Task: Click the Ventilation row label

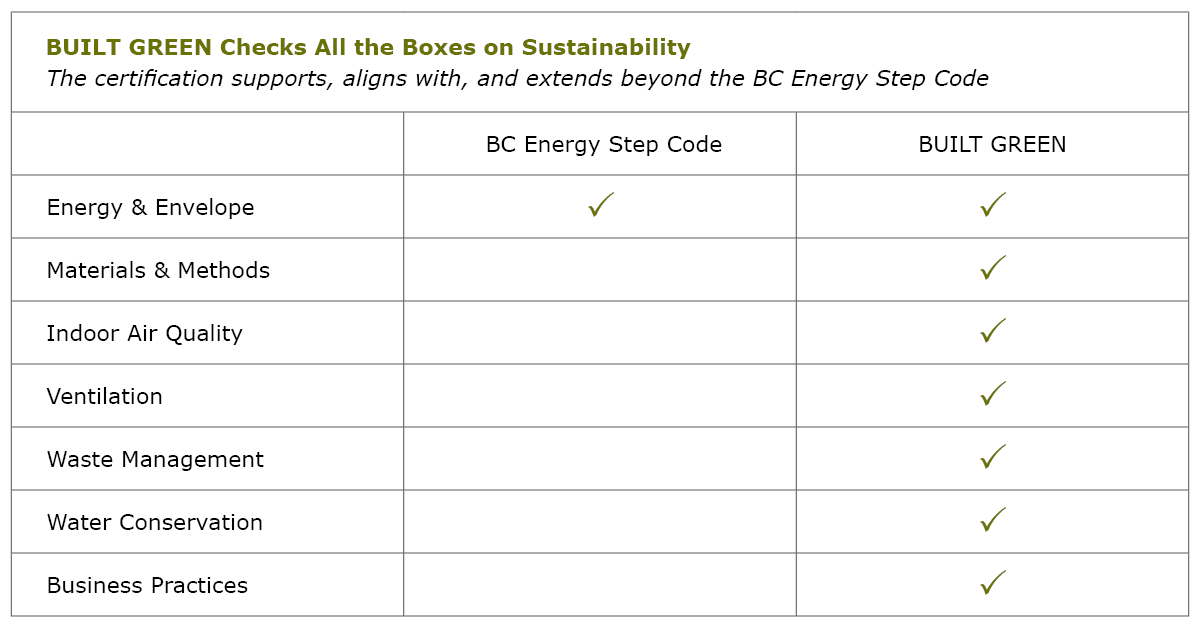Action: click(104, 397)
